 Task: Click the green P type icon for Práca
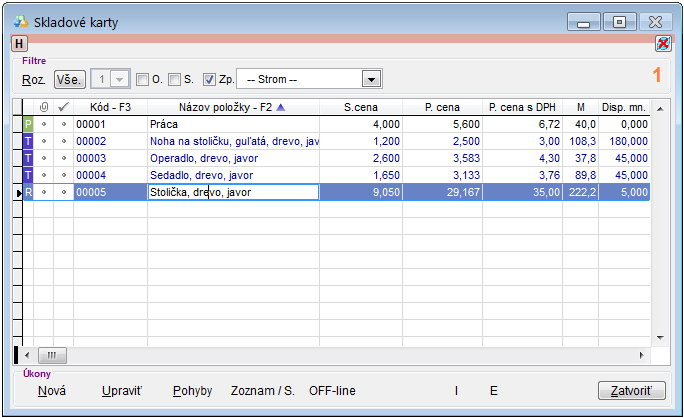pos(28,124)
